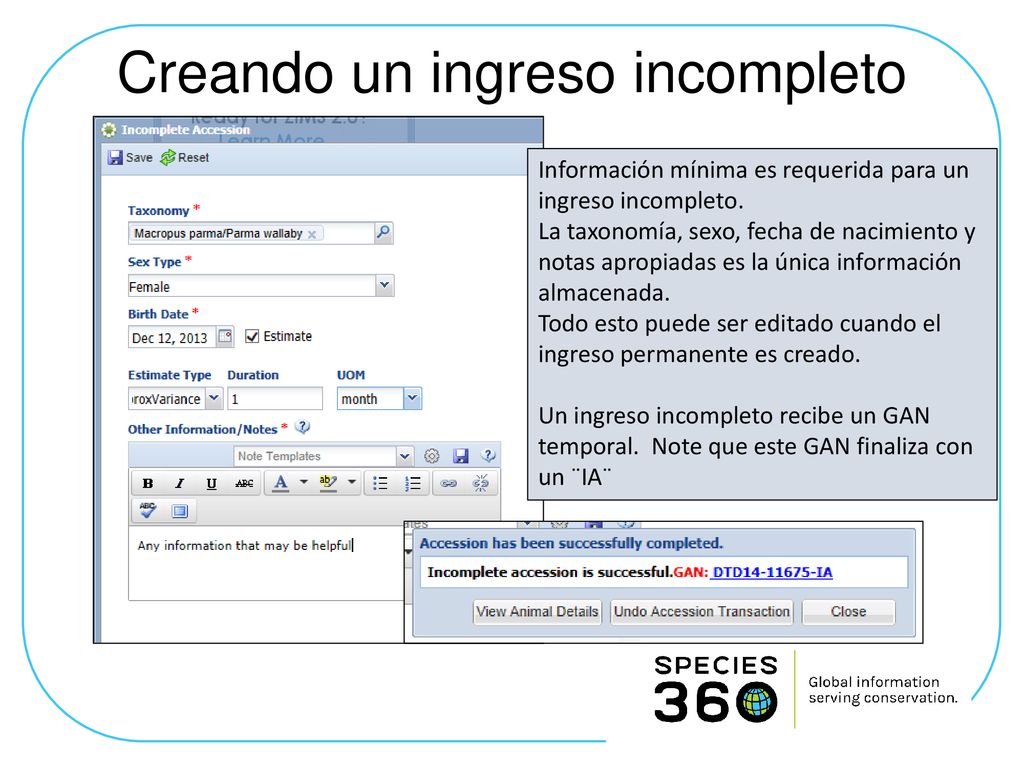Open the GAN link DTD14-11675-IA
Viewport: 1024px width, 768px height.
coord(772,572)
